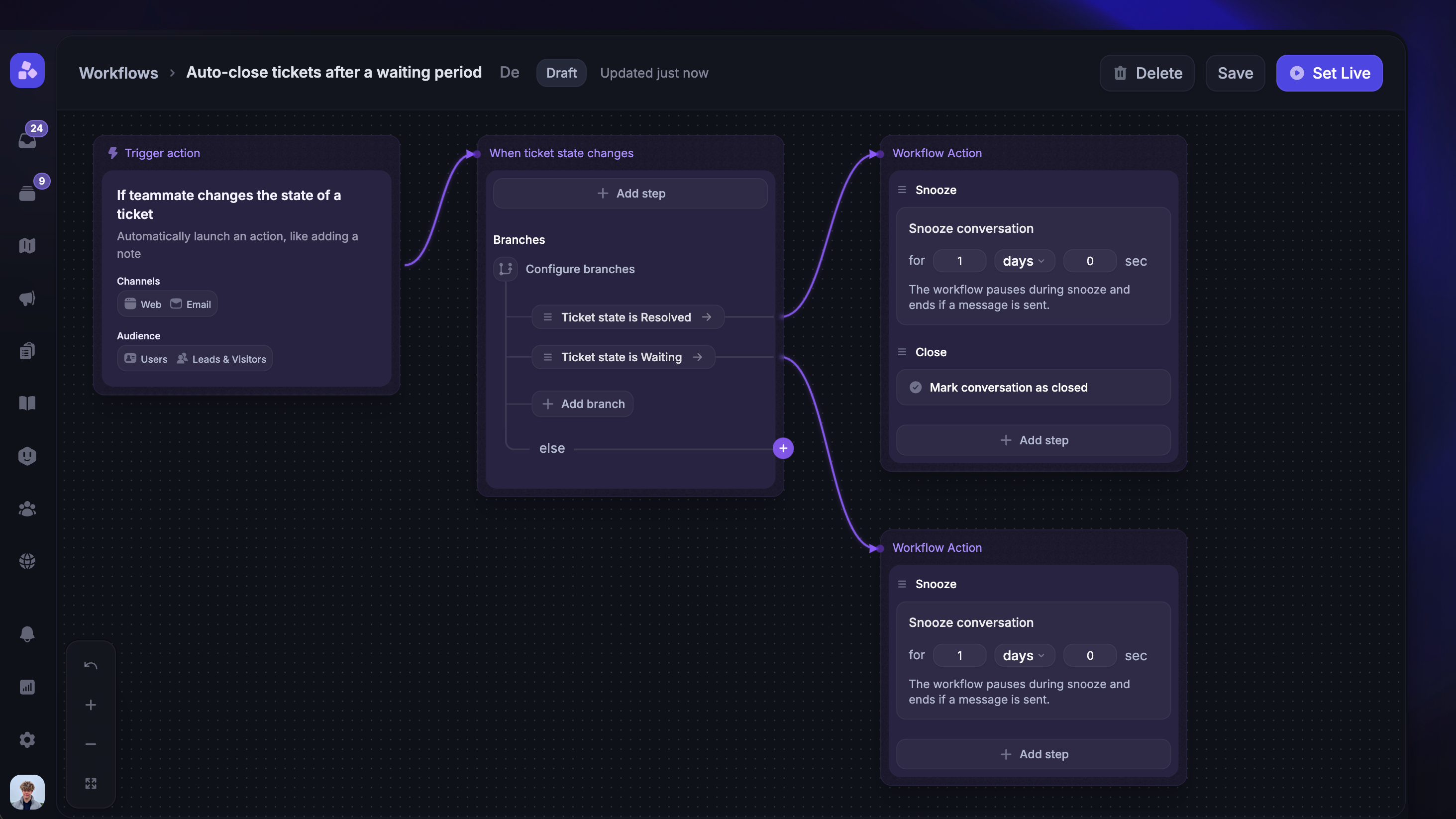Click the Configure branches label
The height and width of the screenshot is (819, 1456).
point(580,269)
